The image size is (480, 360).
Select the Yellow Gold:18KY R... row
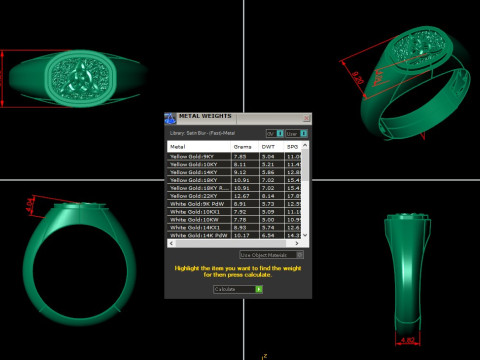coord(234,188)
